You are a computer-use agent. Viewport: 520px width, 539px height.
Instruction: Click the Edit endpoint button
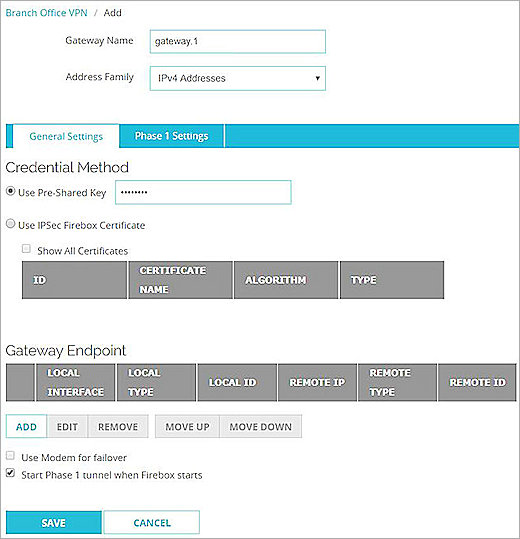point(67,427)
